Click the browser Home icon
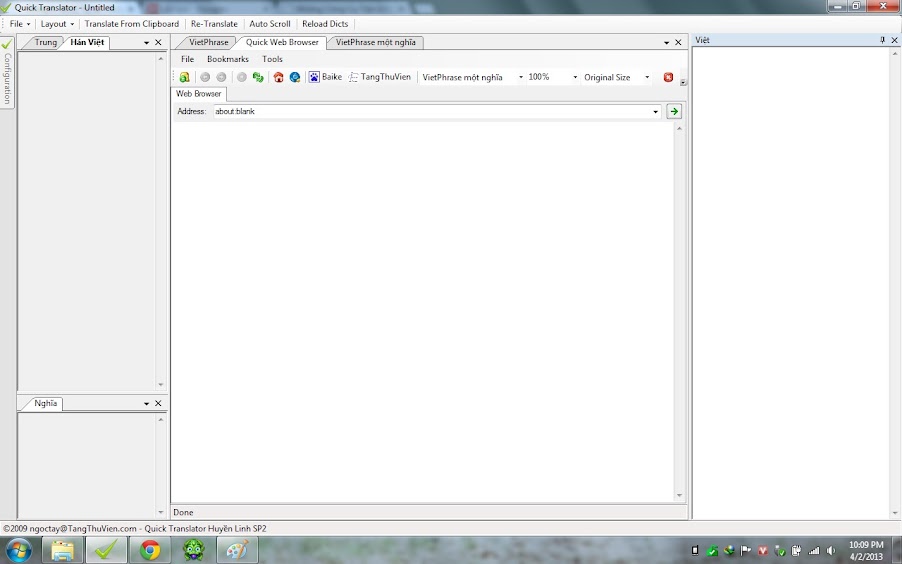 click(x=279, y=77)
